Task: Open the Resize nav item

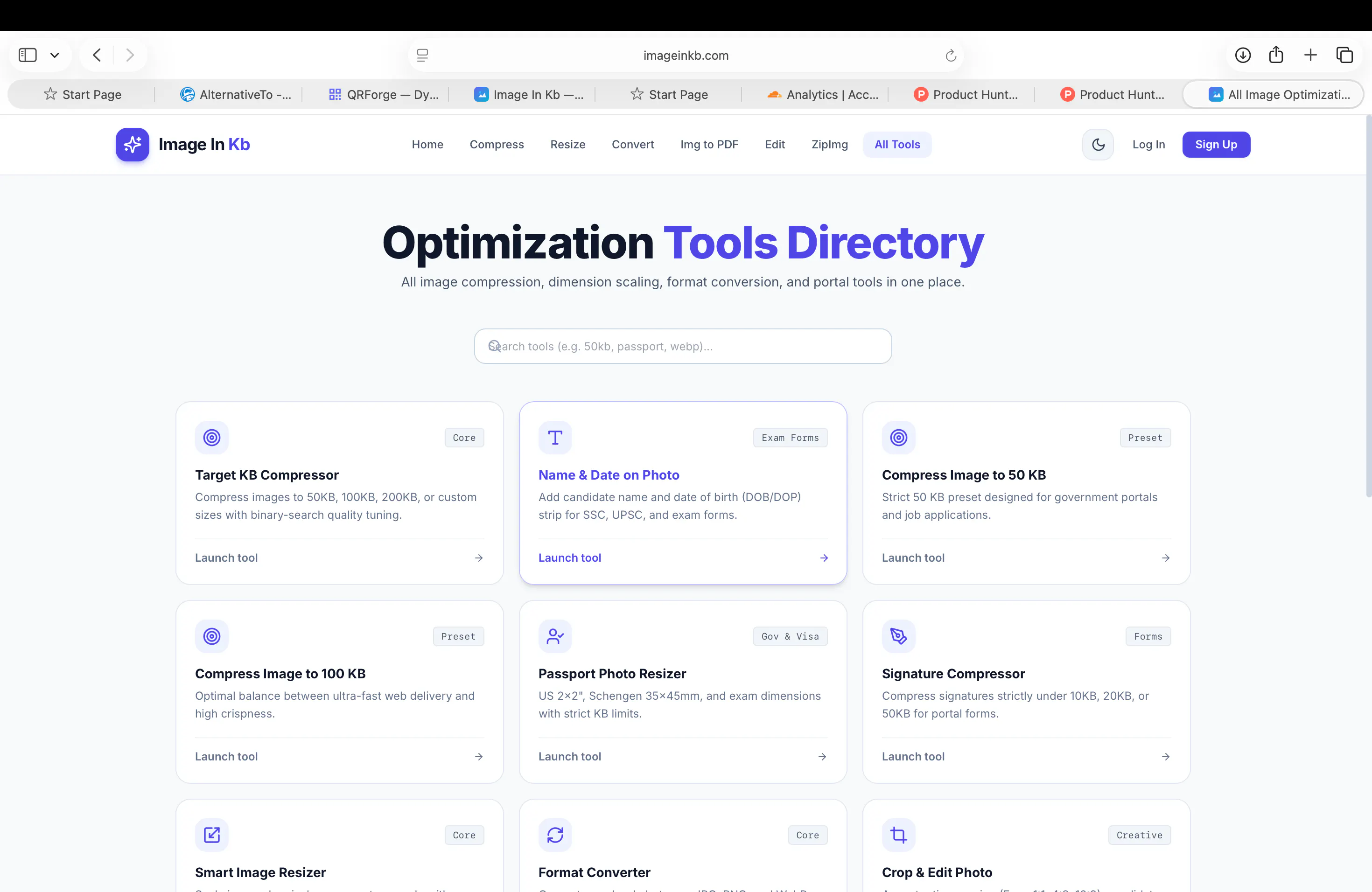Action: tap(567, 145)
